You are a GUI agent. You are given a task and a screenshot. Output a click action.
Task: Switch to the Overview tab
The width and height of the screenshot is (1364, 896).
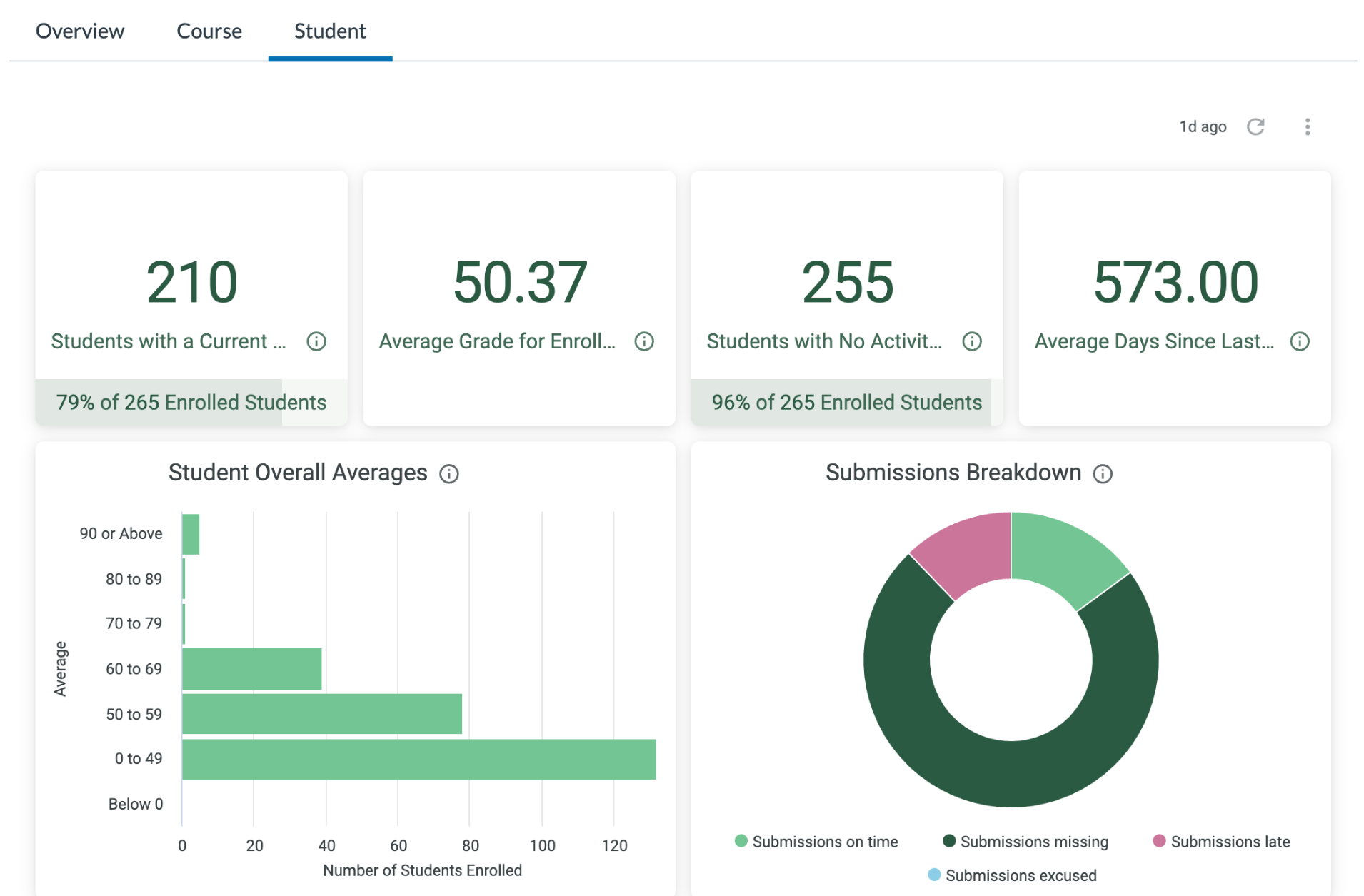coord(80,31)
